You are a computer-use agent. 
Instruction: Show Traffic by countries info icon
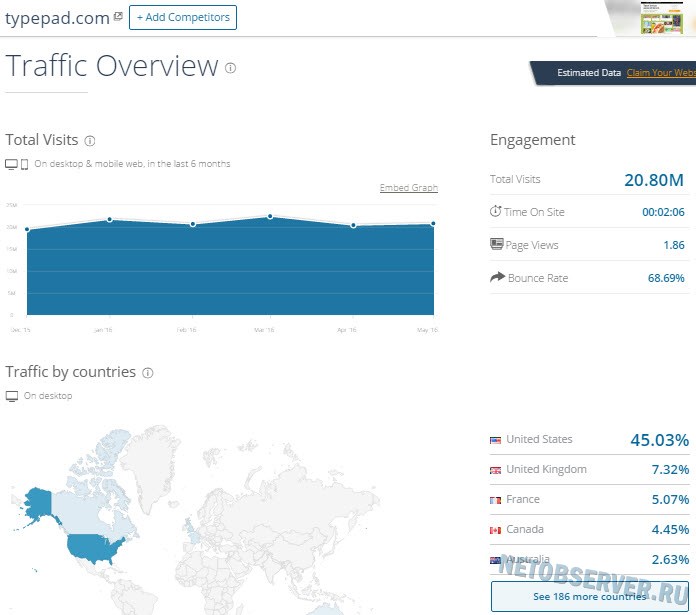[x=148, y=373]
